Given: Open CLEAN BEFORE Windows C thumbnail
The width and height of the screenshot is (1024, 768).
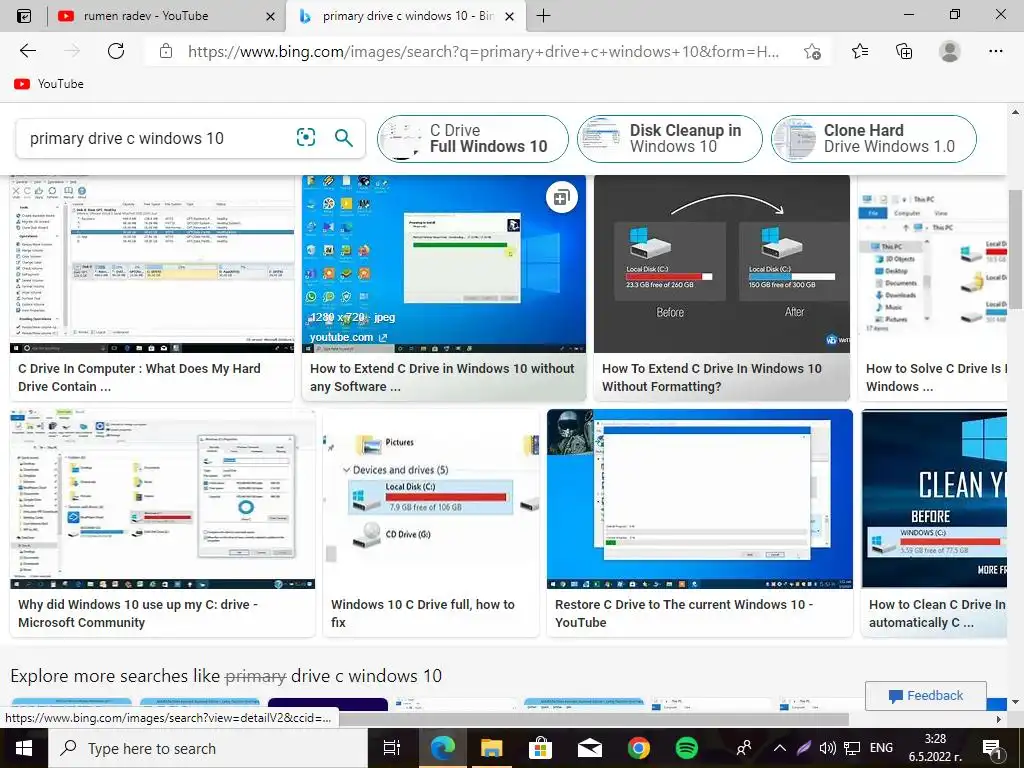Looking at the screenshot, I should point(934,499).
